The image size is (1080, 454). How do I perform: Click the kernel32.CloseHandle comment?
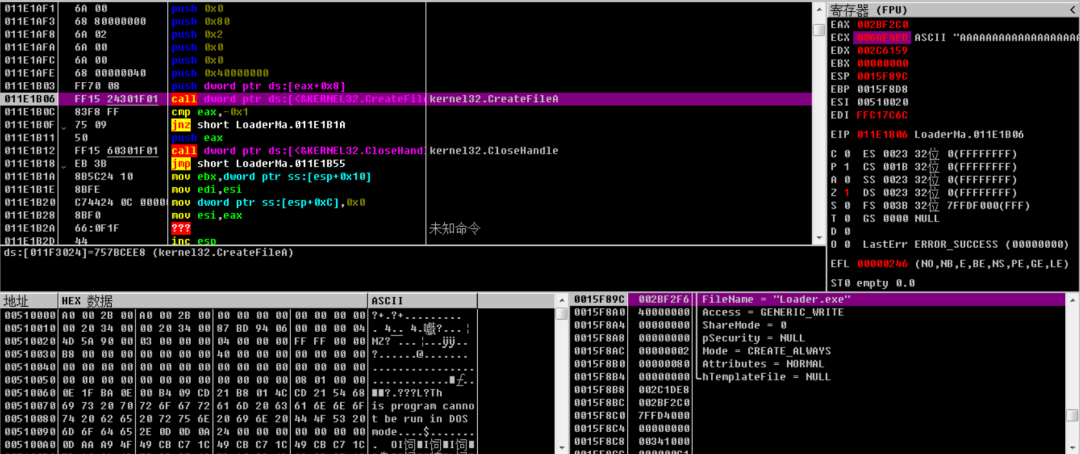click(x=493, y=151)
